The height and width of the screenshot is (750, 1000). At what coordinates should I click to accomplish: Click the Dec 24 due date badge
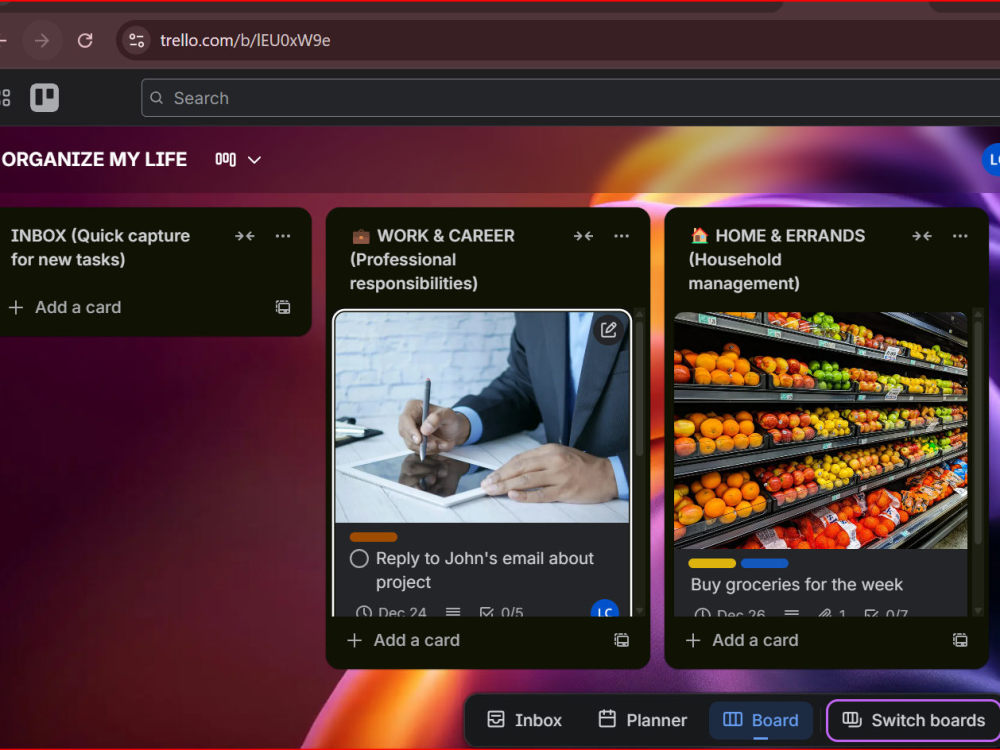(391, 612)
